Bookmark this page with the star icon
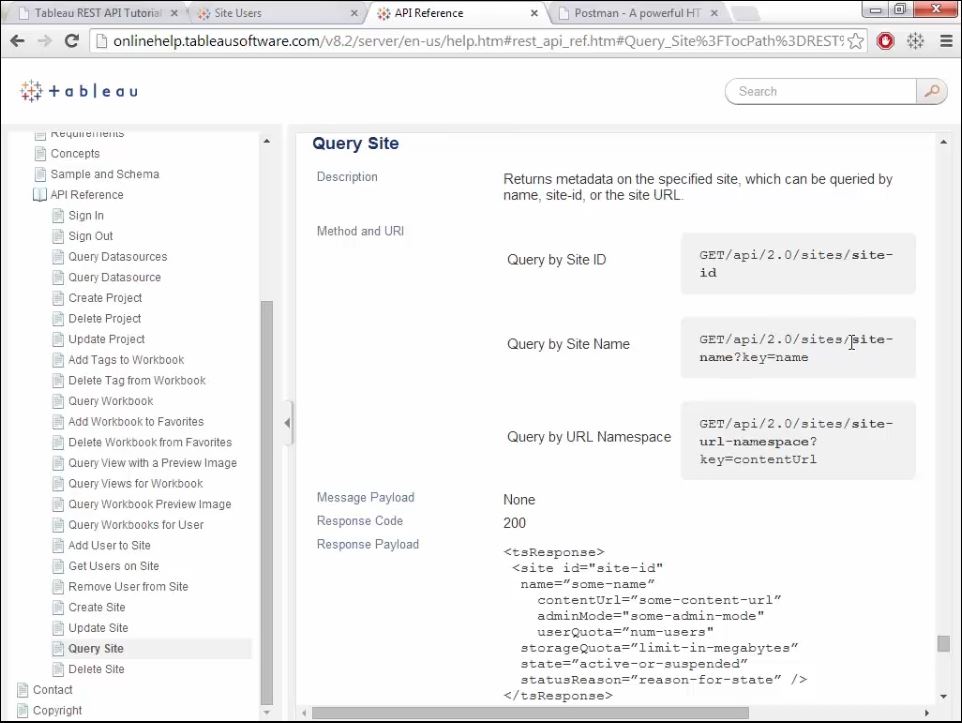962x723 pixels. click(855, 41)
